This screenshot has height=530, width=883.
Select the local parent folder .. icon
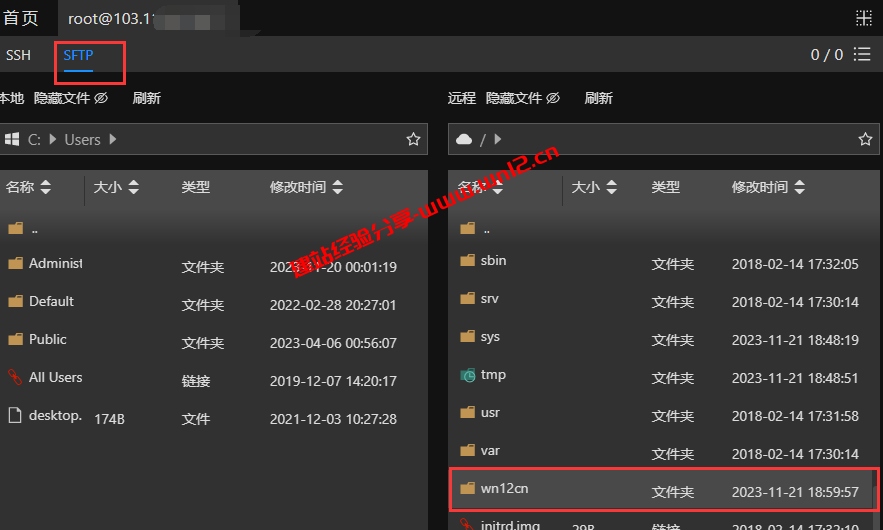[x=16, y=228]
